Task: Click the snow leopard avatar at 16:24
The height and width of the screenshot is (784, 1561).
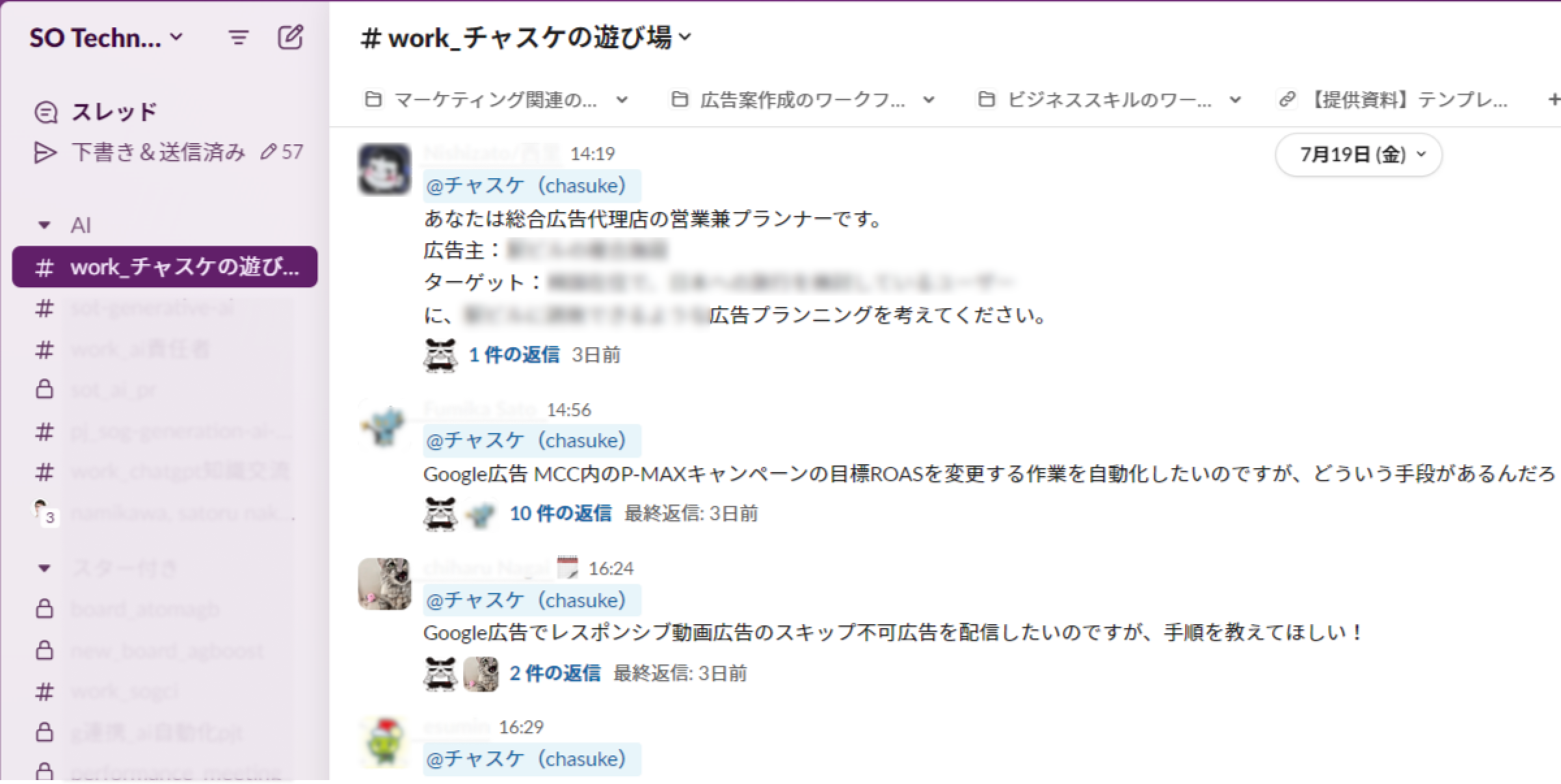Action: point(384,584)
